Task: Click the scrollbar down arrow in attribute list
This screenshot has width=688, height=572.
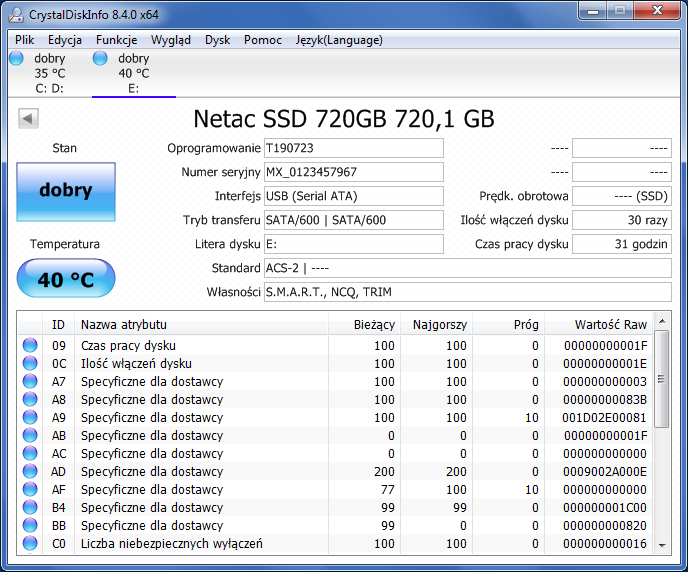Action: [x=661, y=545]
